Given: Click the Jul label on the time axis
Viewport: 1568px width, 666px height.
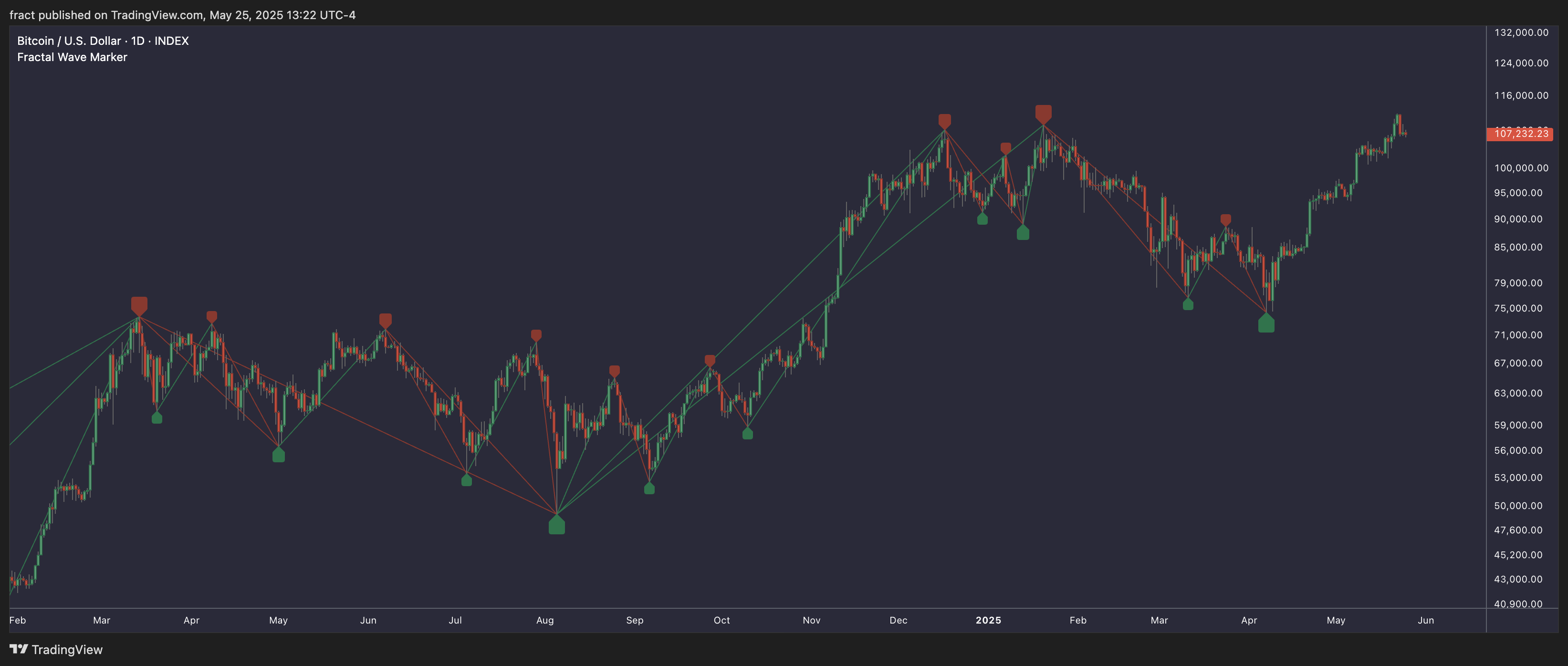Looking at the screenshot, I should coord(455,620).
